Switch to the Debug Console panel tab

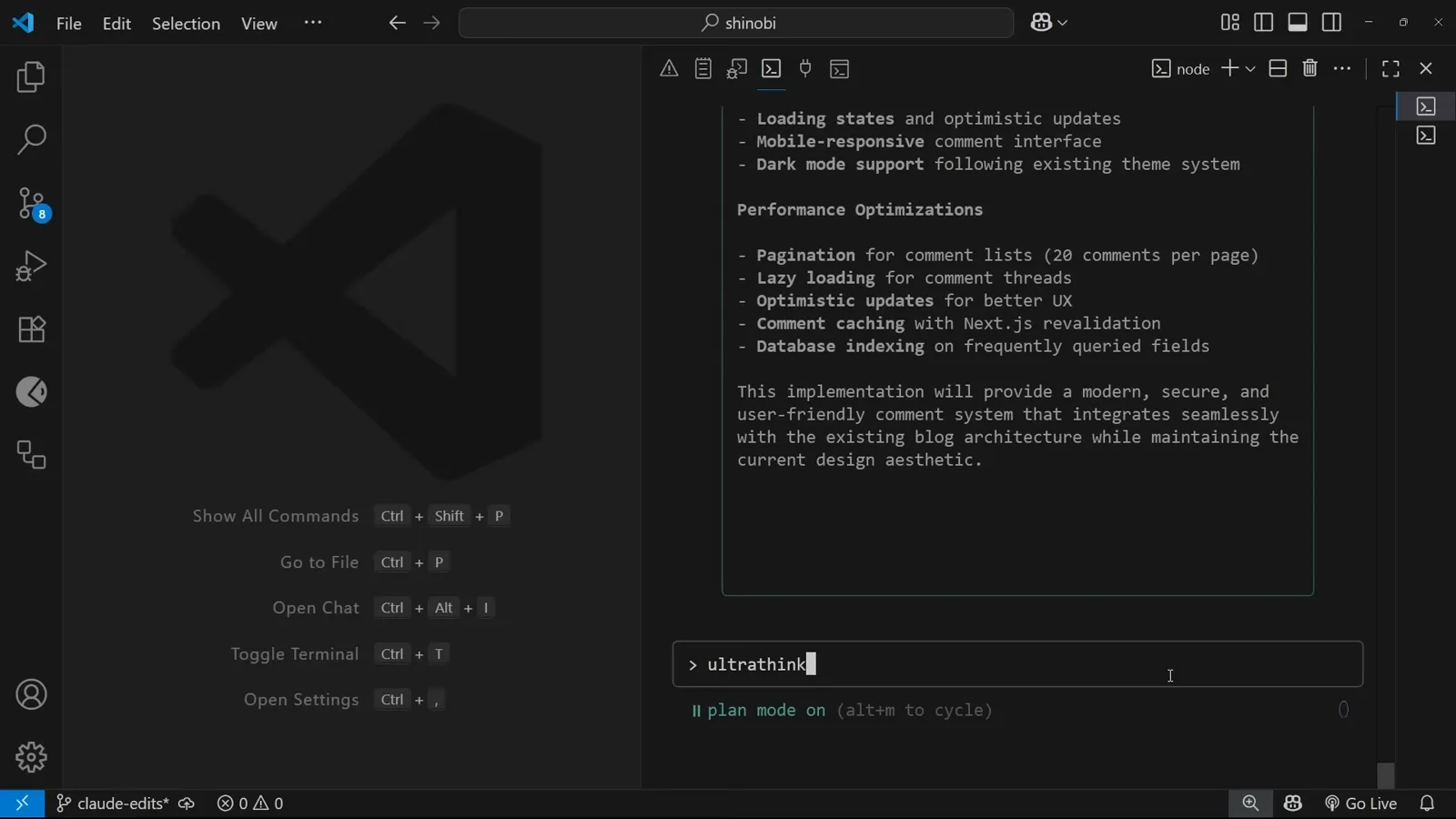pos(737,68)
